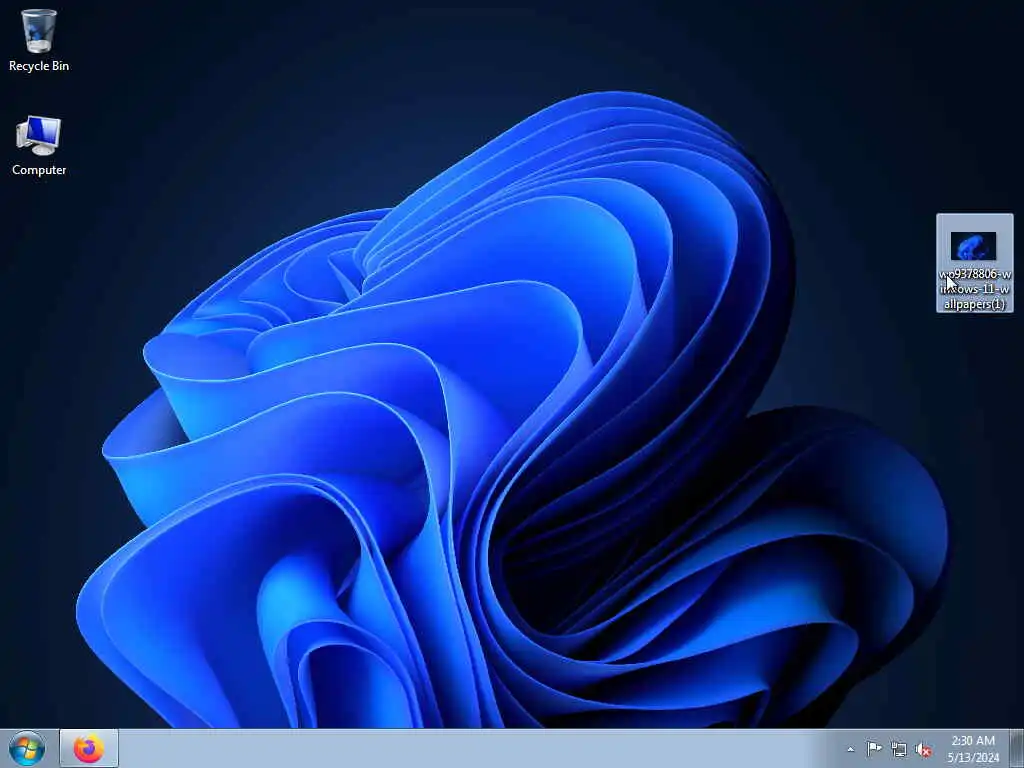Open the clock showing 2:30 AM
Image resolution: width=1024 pixels, height=768 pixels.
point(973,749)
